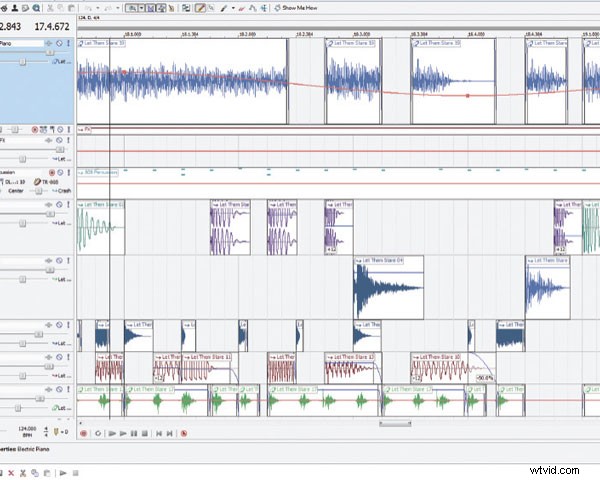Click the Percussion track pan slider handle

38,191
